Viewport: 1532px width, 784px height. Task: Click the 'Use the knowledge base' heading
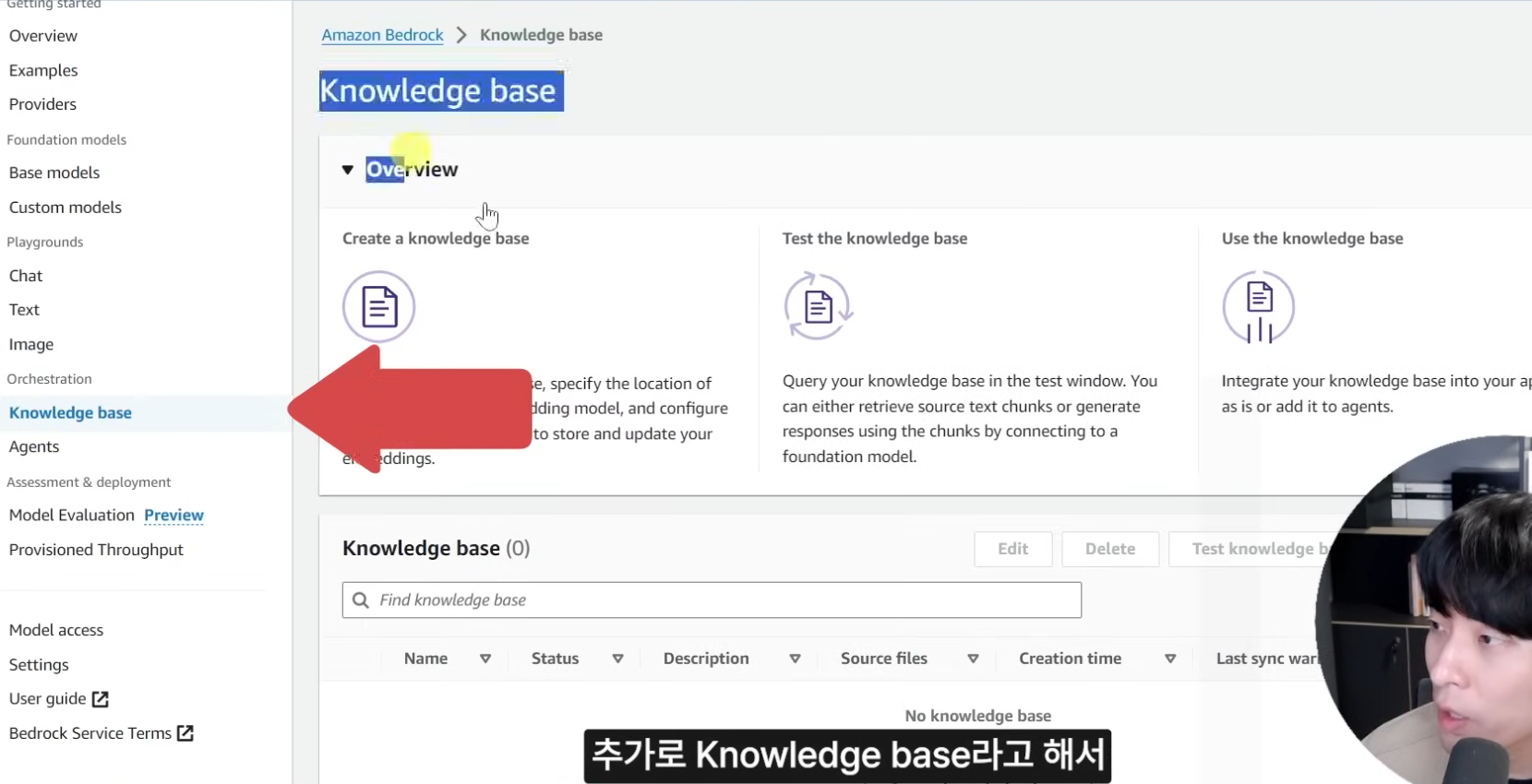pos(1312,239)
